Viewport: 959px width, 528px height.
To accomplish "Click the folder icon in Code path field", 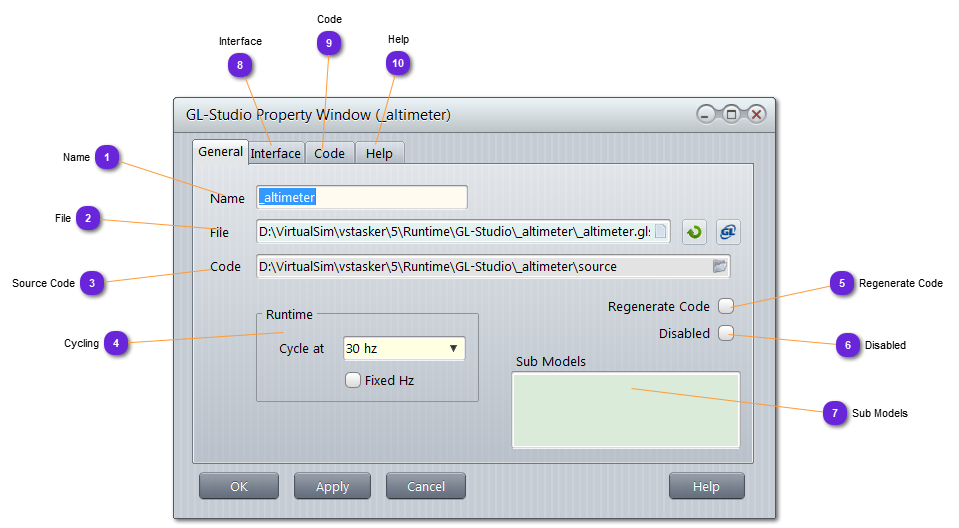I will (x=719, y=266).
